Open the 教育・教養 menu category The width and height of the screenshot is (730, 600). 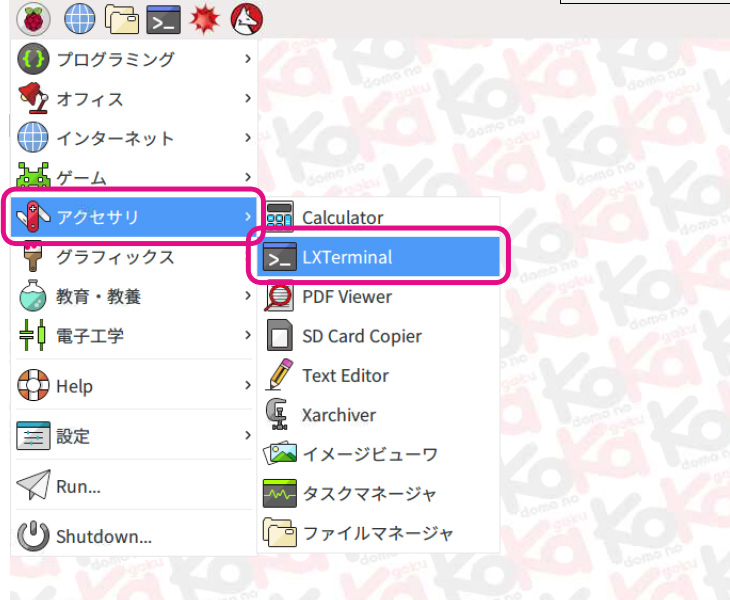click(x=134, y=296)
